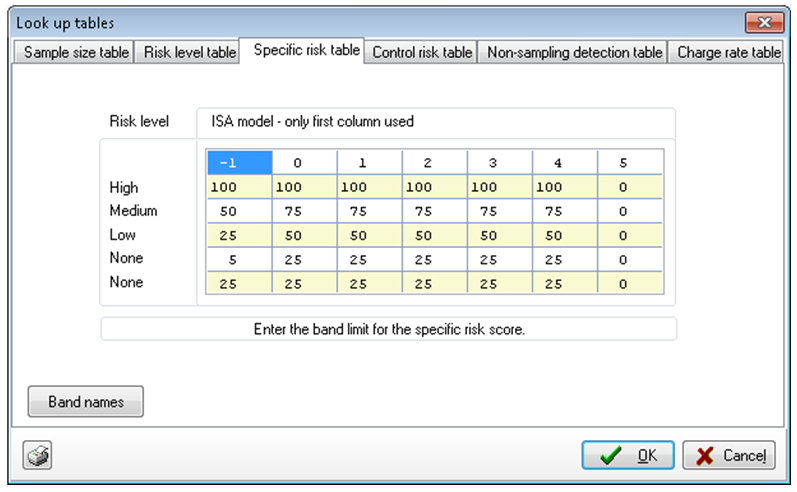
Task: Click the Medium band label
Action: coord(133,210)
